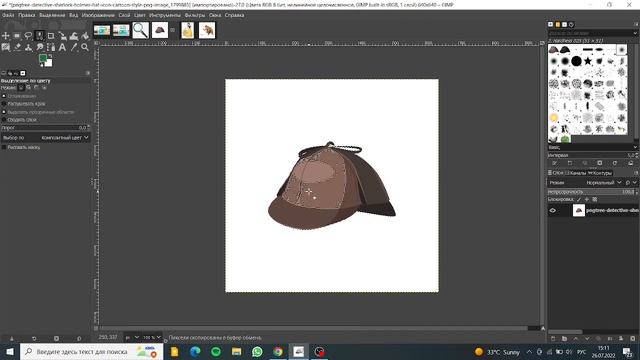Choose Intersect selection mode icon
This screenshot has height=360, width=640.
(x=44, y=88)
